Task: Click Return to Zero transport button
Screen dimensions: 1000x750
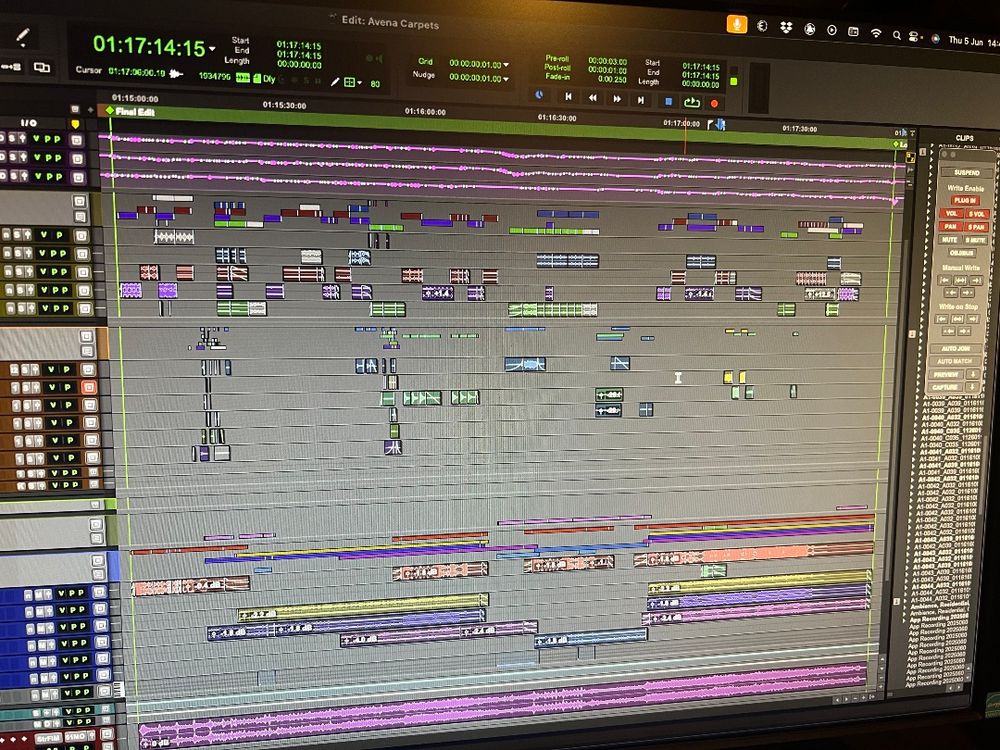Action: tap(568, 97)
